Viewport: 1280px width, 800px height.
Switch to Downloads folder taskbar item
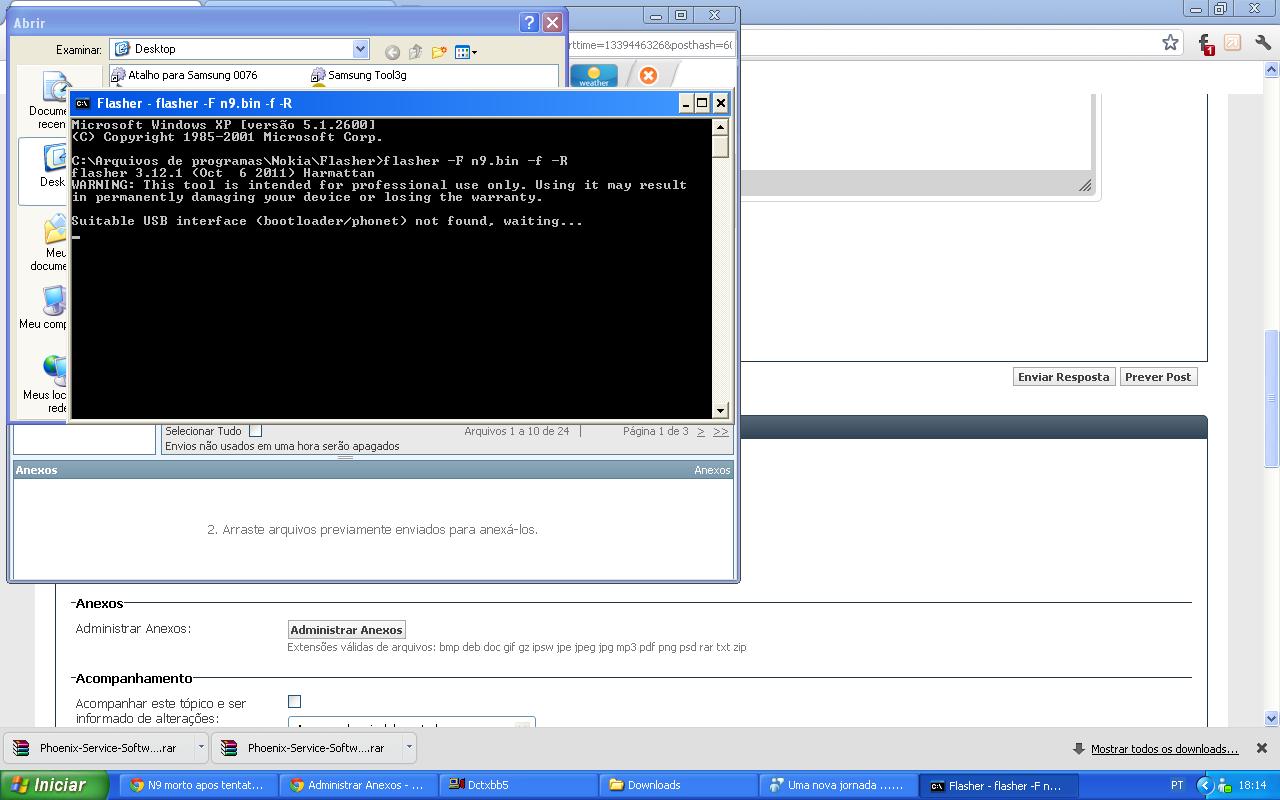click(678, 785)
